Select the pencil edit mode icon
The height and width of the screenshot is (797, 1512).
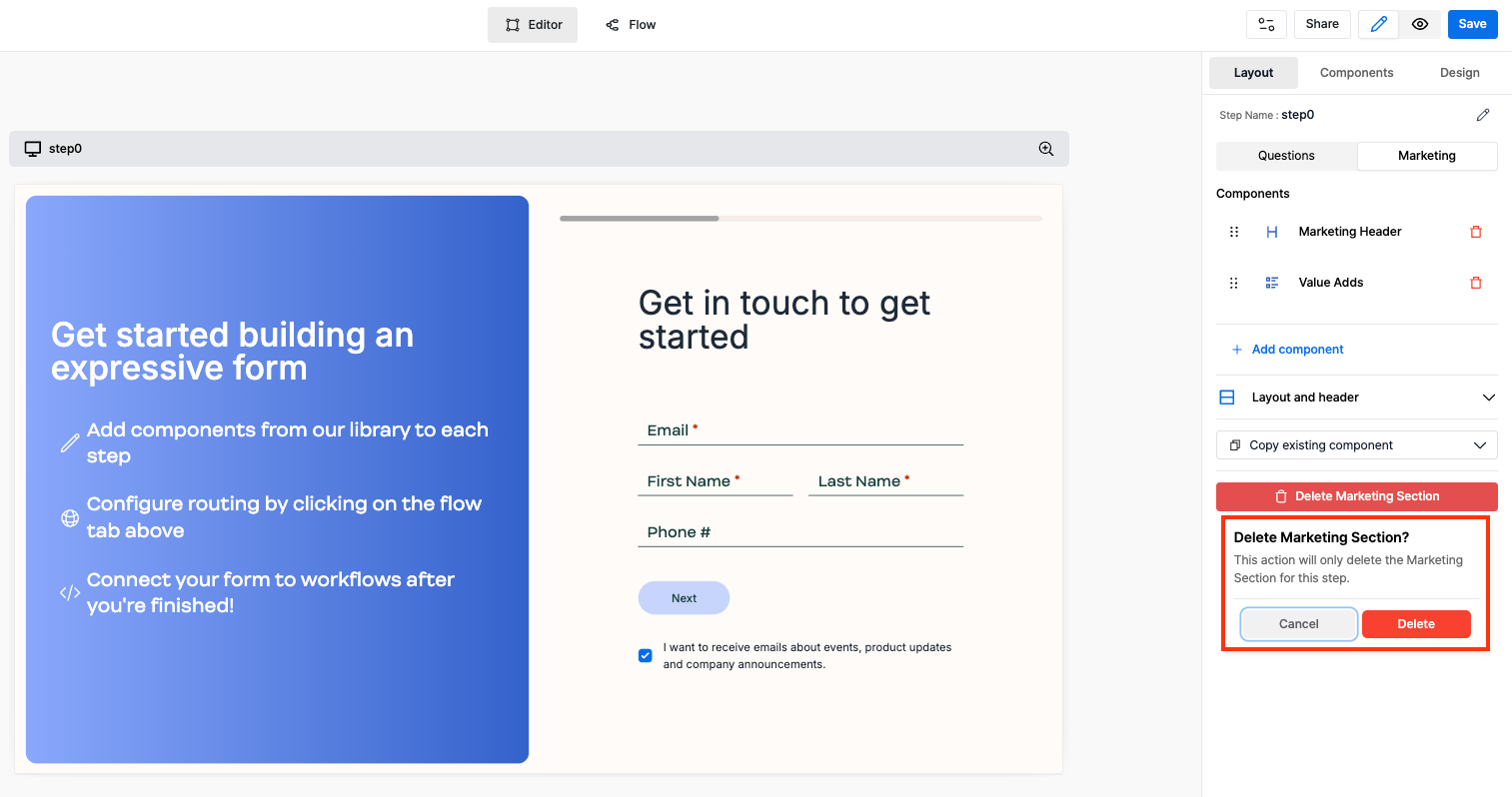[x=1379, y=24]
